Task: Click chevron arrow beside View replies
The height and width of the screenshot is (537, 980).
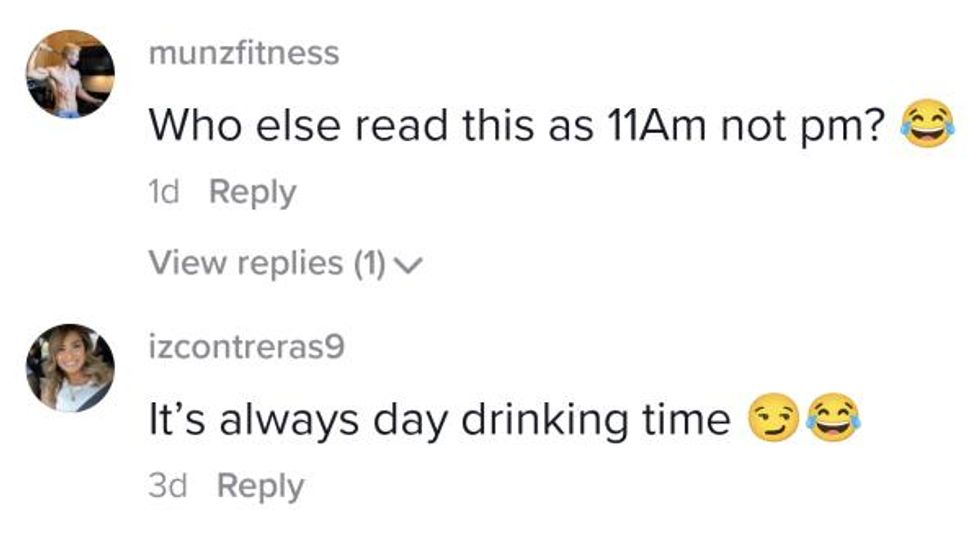Action: pyautogui.click(x=409, y=265)
